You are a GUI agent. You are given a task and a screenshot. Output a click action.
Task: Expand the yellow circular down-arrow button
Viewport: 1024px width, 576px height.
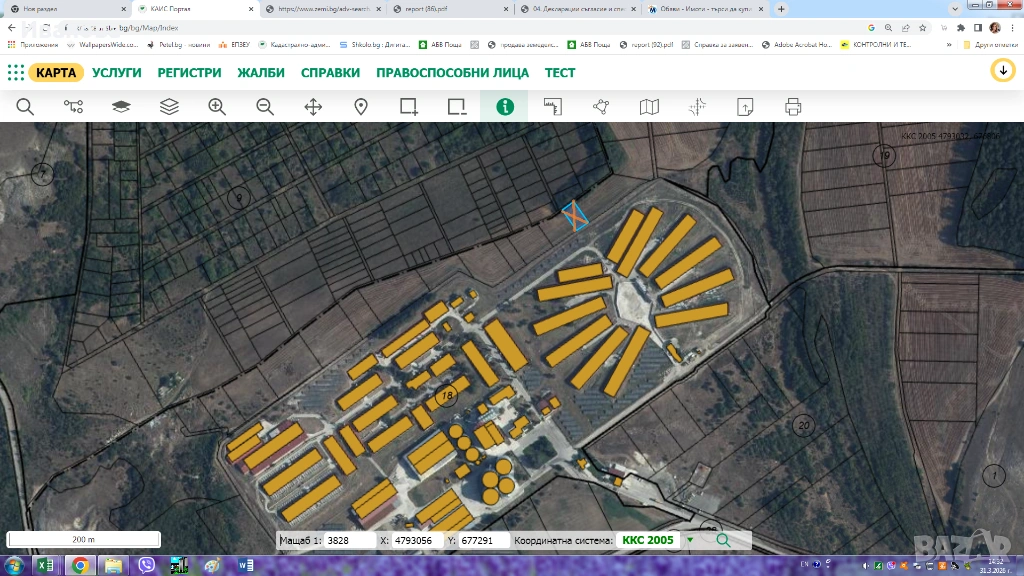(1002, 71)
